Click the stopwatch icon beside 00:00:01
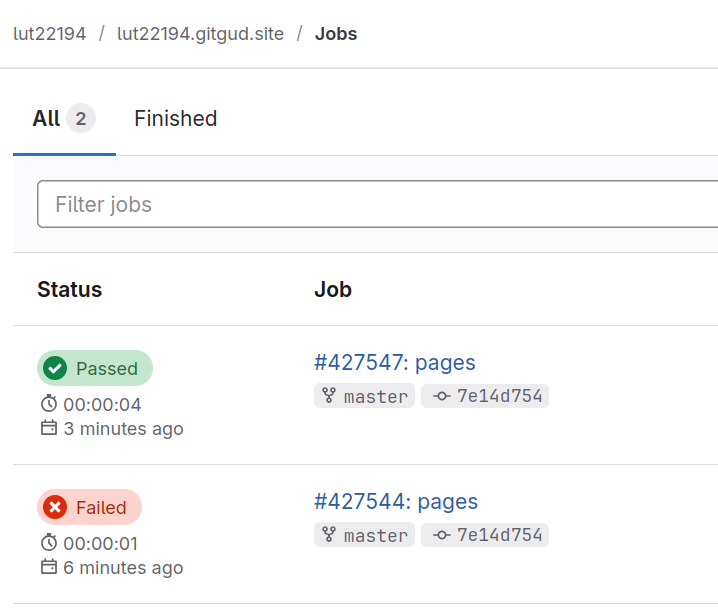 tap(49, 543)
